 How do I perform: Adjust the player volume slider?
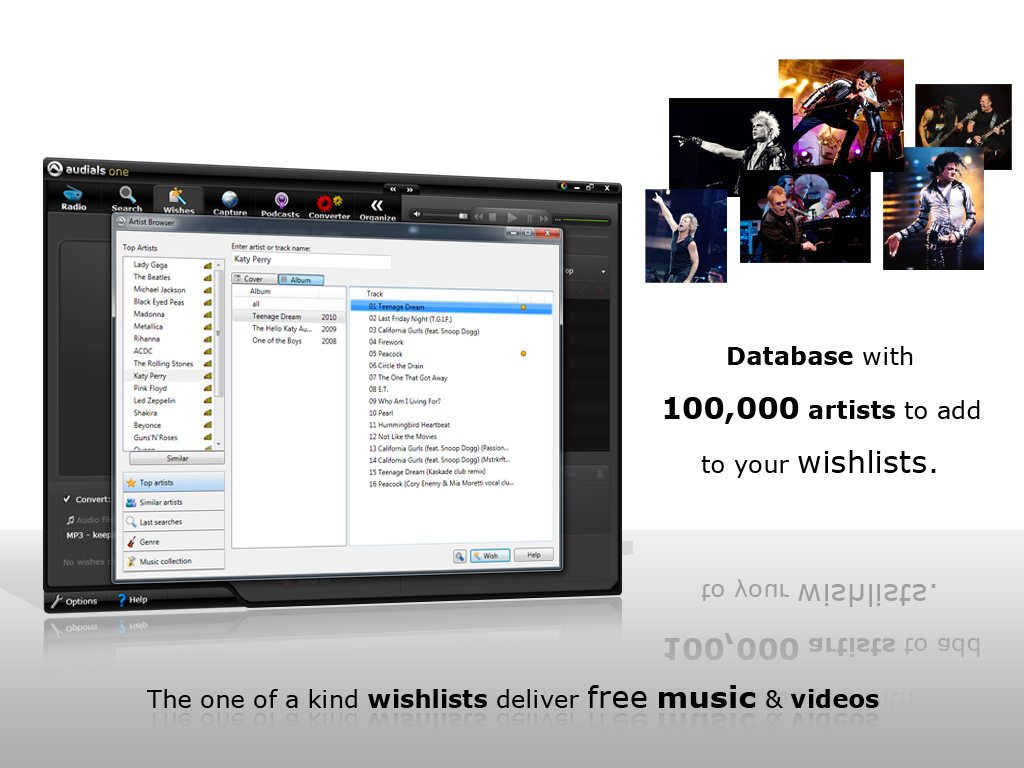click(x=449, y=216)
